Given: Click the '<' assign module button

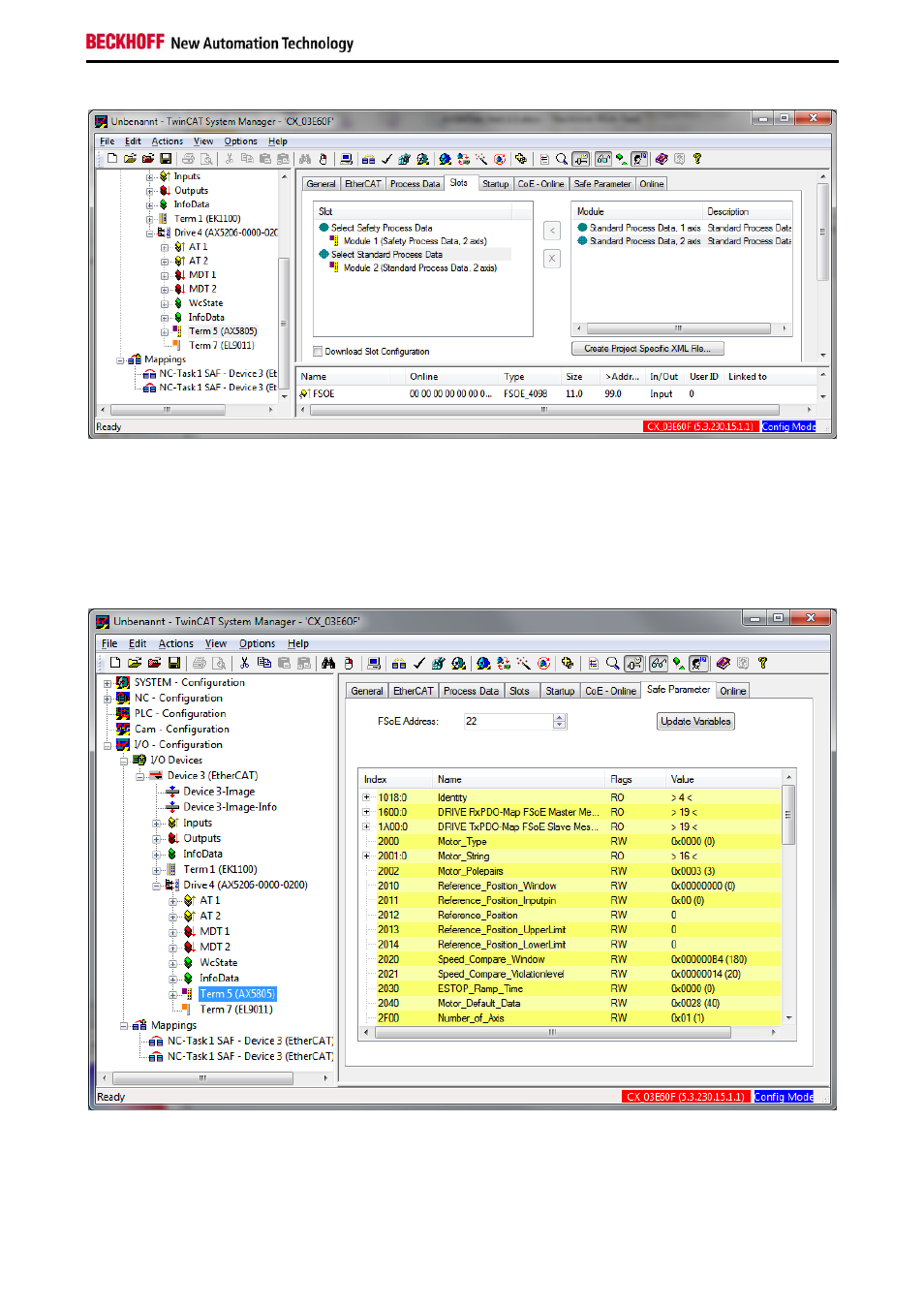Looking at the screenshot, I should point(552,231).
